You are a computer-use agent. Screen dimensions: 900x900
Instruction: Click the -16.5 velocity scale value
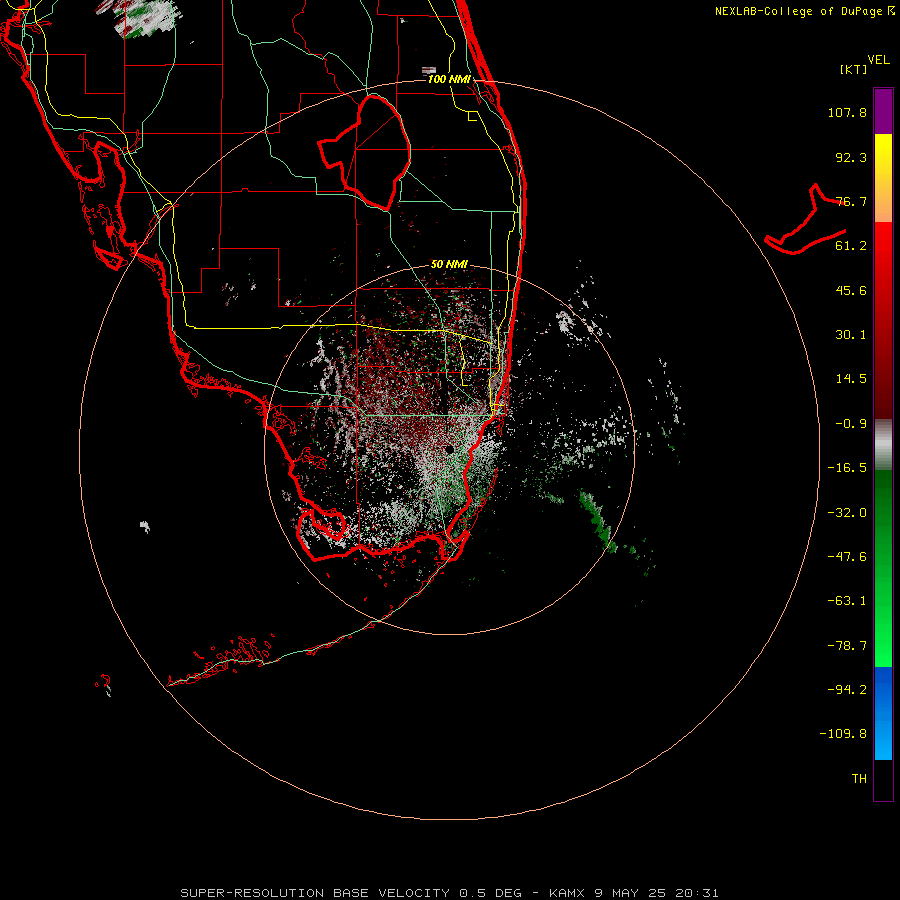coord(847,468)
